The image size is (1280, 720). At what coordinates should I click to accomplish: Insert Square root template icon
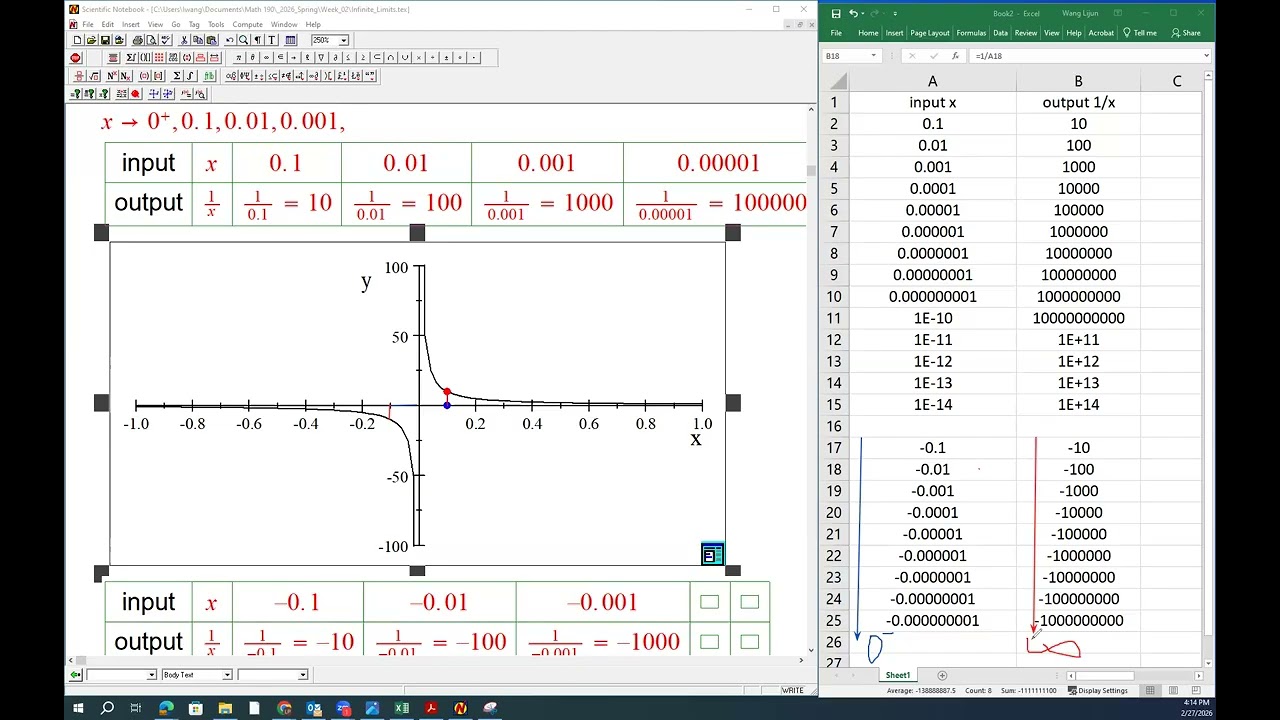(94, 75)
